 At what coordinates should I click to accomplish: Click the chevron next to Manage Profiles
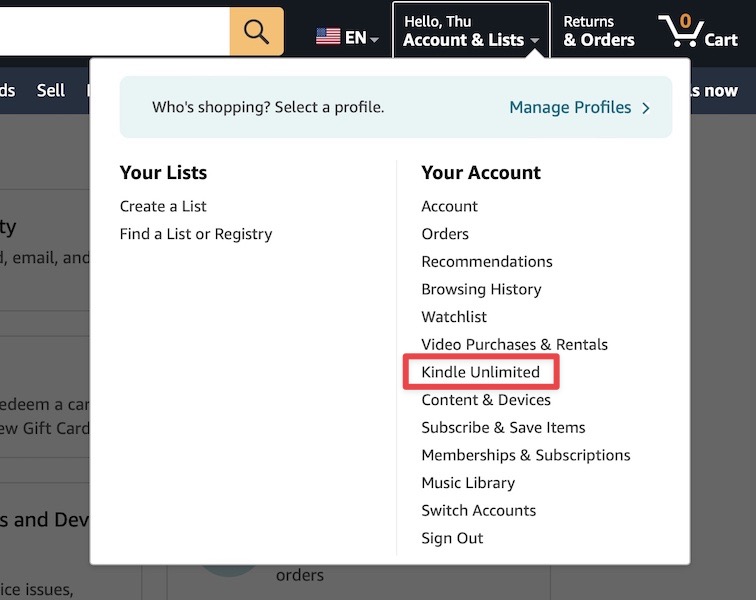(x=646, y=108)
